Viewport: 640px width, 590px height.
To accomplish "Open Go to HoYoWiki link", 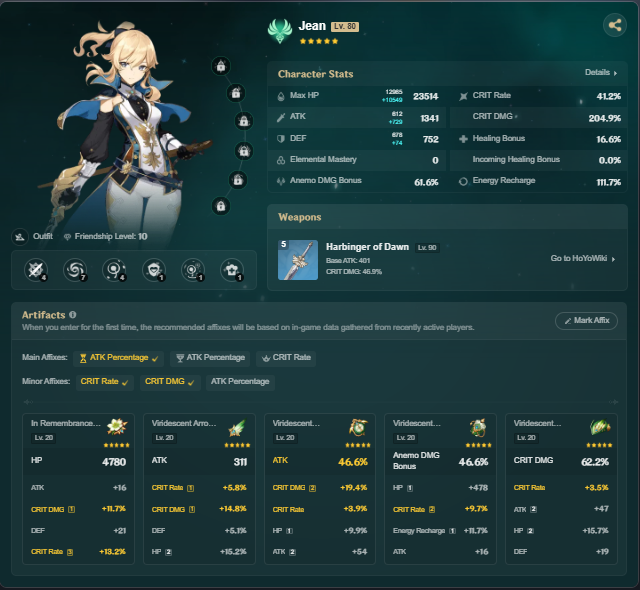I will (582, 258).
